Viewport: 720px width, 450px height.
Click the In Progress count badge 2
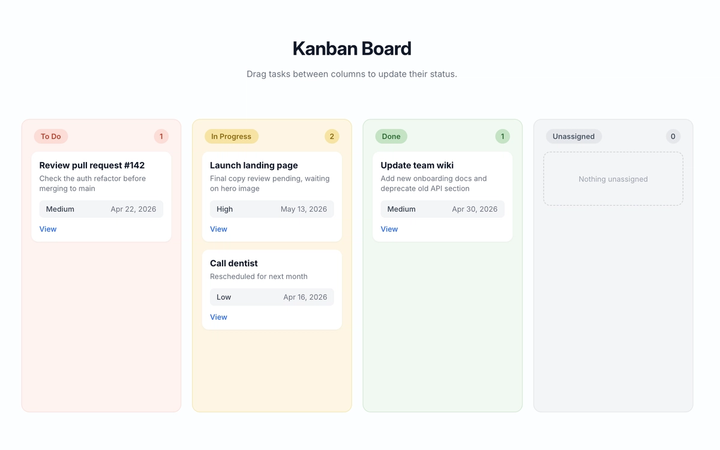pos(332,136)
